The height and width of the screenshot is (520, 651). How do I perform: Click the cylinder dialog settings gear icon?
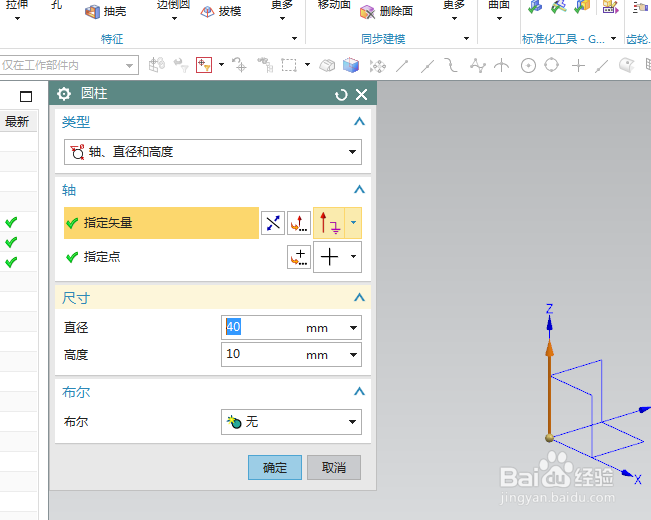[64, 94]
